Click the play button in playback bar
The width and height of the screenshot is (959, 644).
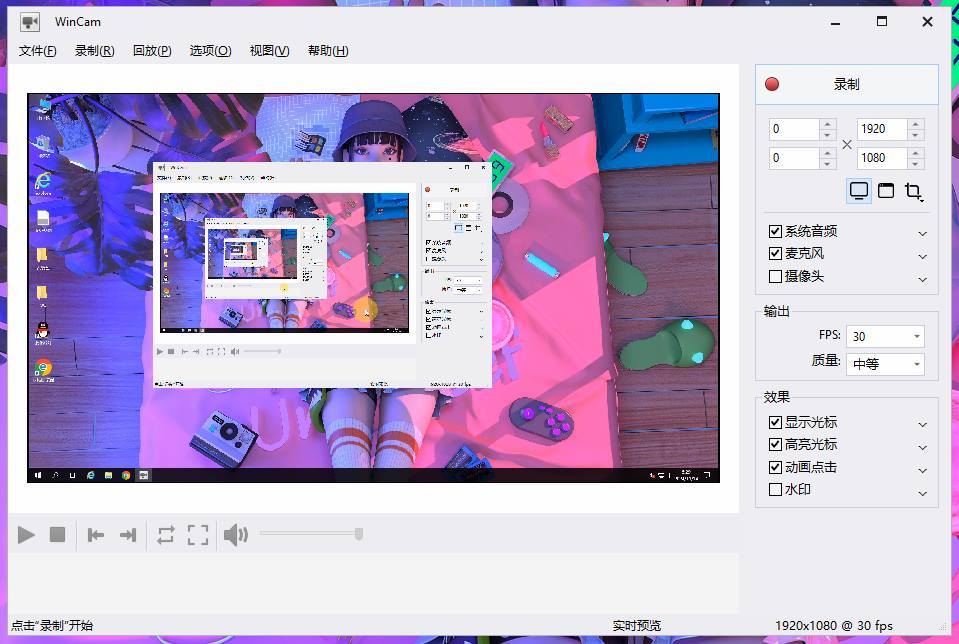point(26,535)
